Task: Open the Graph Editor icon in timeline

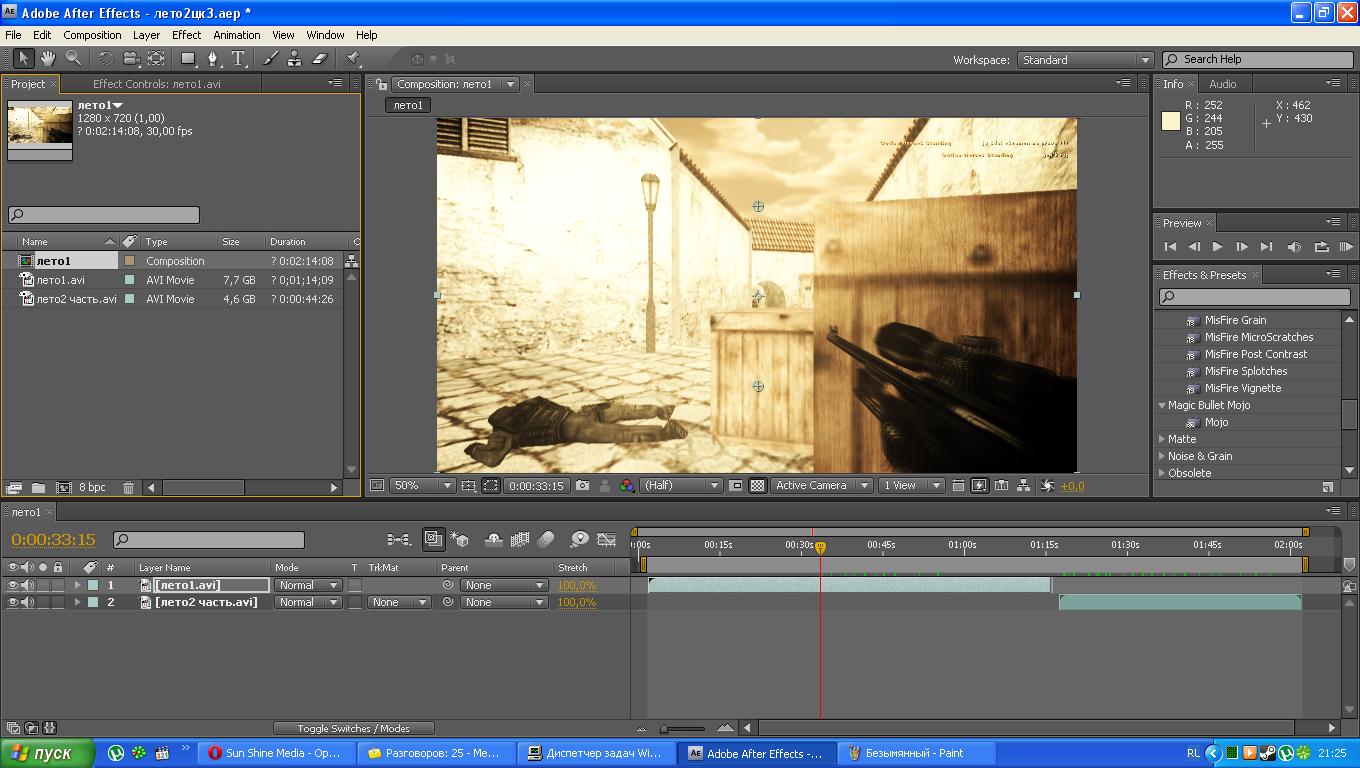Action: click(x=606, y=539)
